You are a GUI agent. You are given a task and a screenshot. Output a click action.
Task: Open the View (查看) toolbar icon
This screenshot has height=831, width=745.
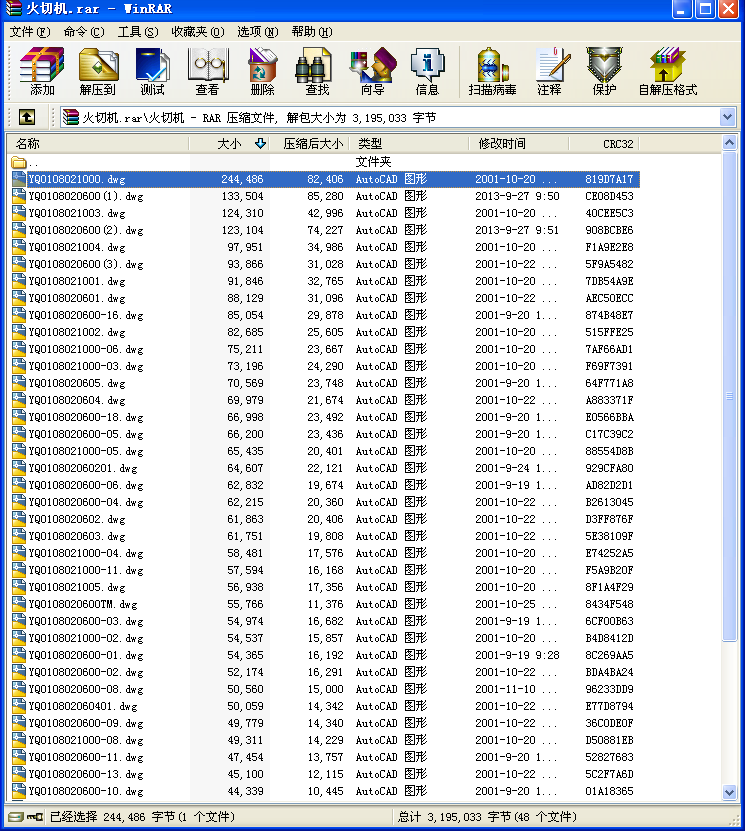click(208, 71)
